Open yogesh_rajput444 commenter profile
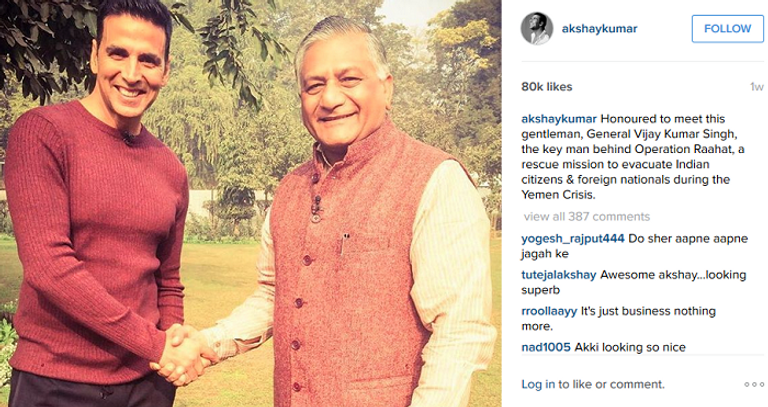Image resolution: width=768 pixels, height=407 pixels. (573, 239)
